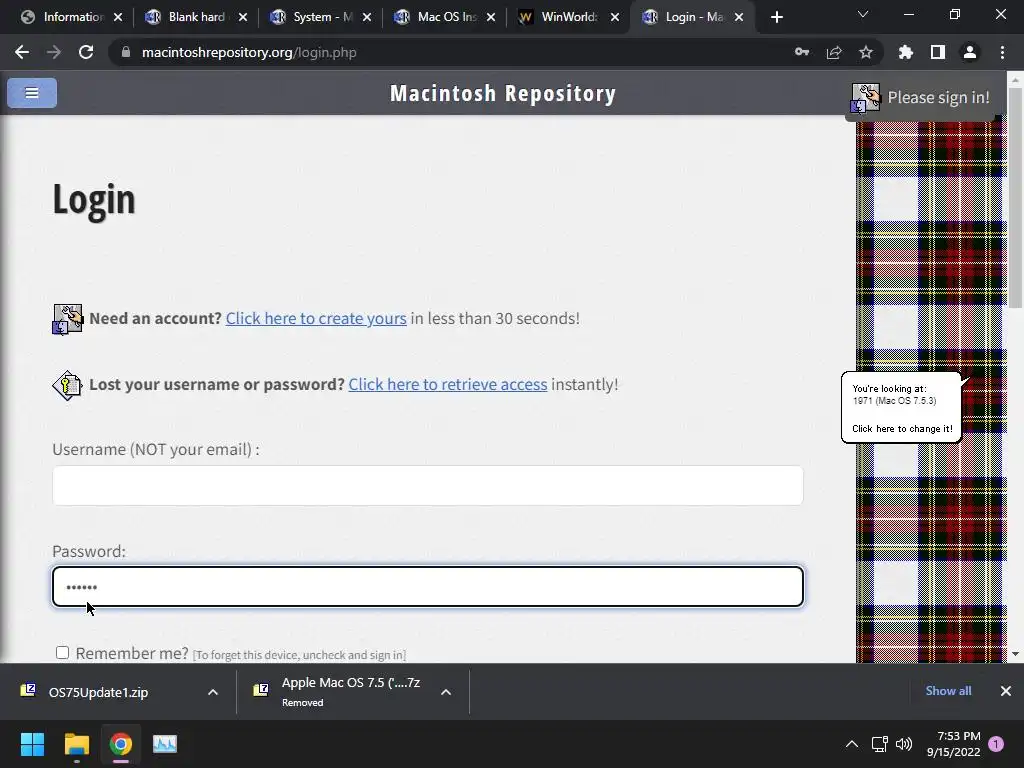Click the Please sign in avatar icon

[x=865, y=98]
